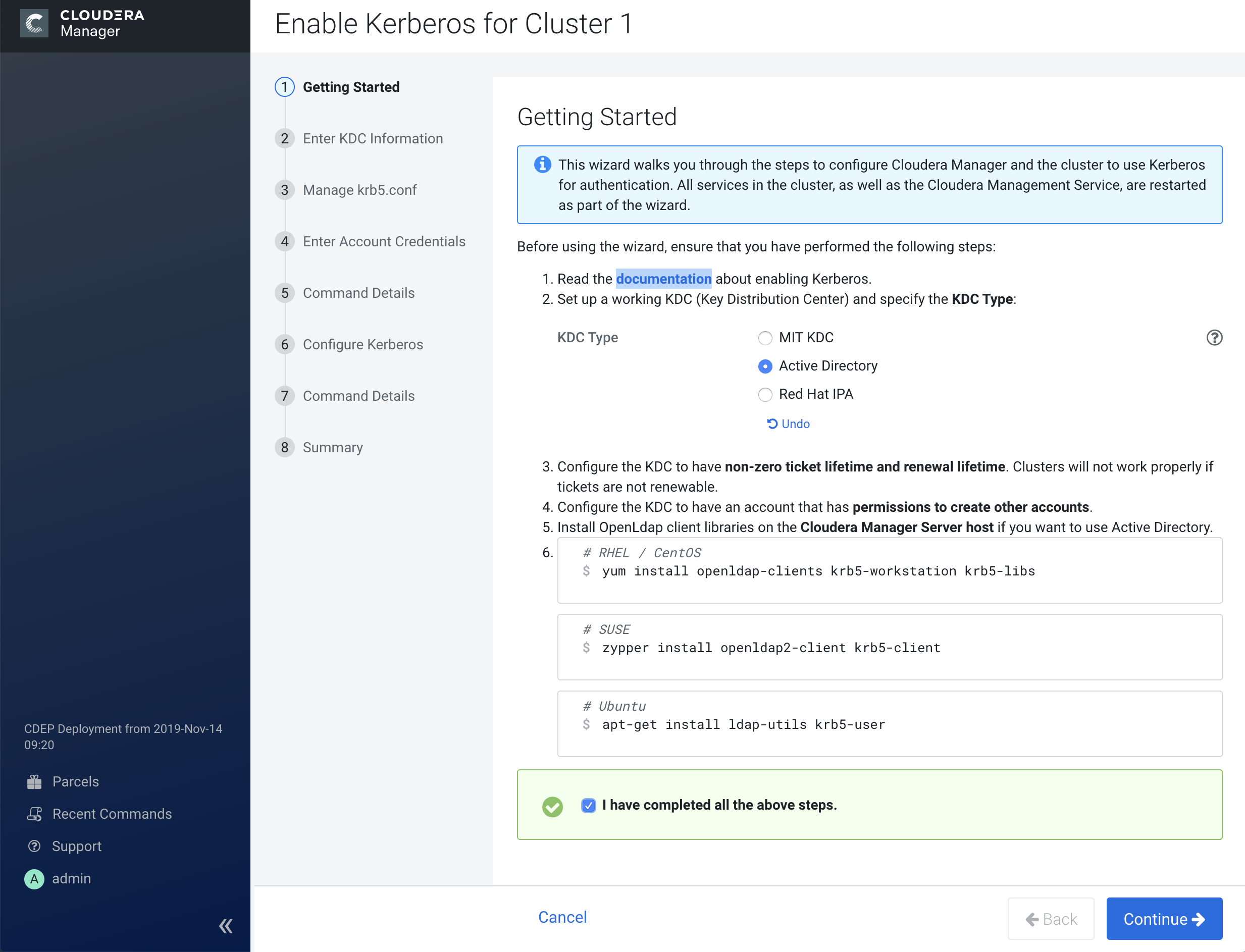Jump to the Summary wizard step
1245x952 pixels.
click(x=333, y=448)
